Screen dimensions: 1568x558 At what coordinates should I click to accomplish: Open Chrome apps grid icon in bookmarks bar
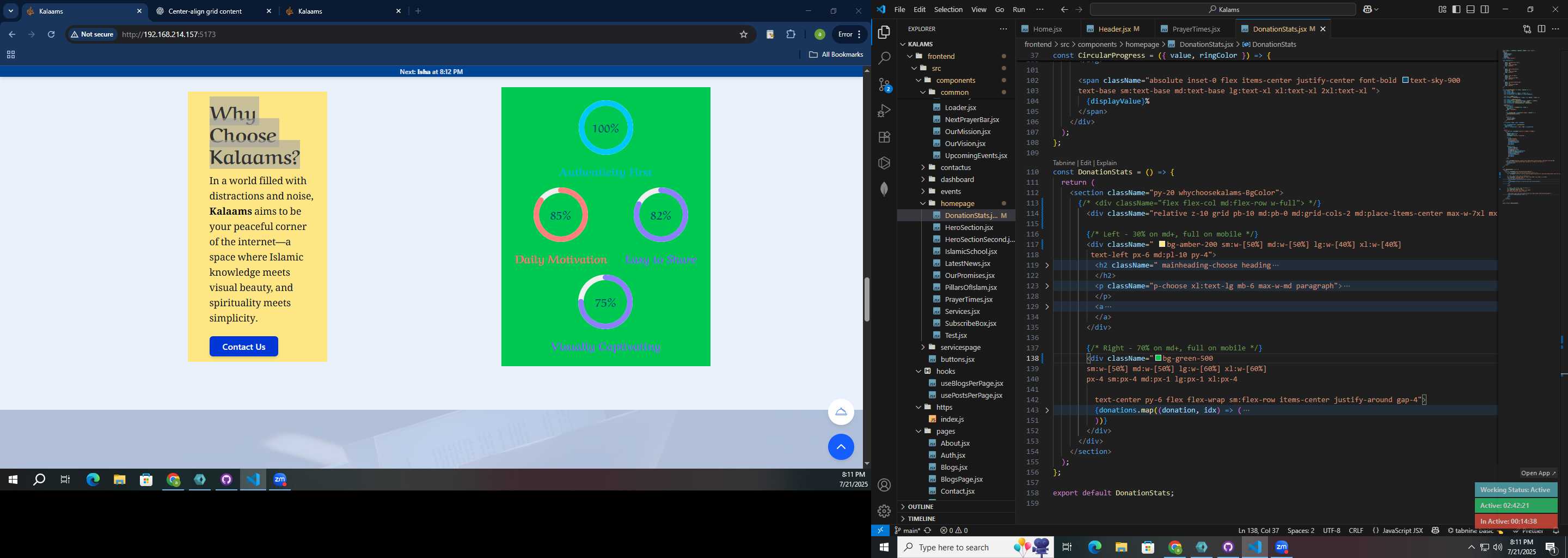10,55
